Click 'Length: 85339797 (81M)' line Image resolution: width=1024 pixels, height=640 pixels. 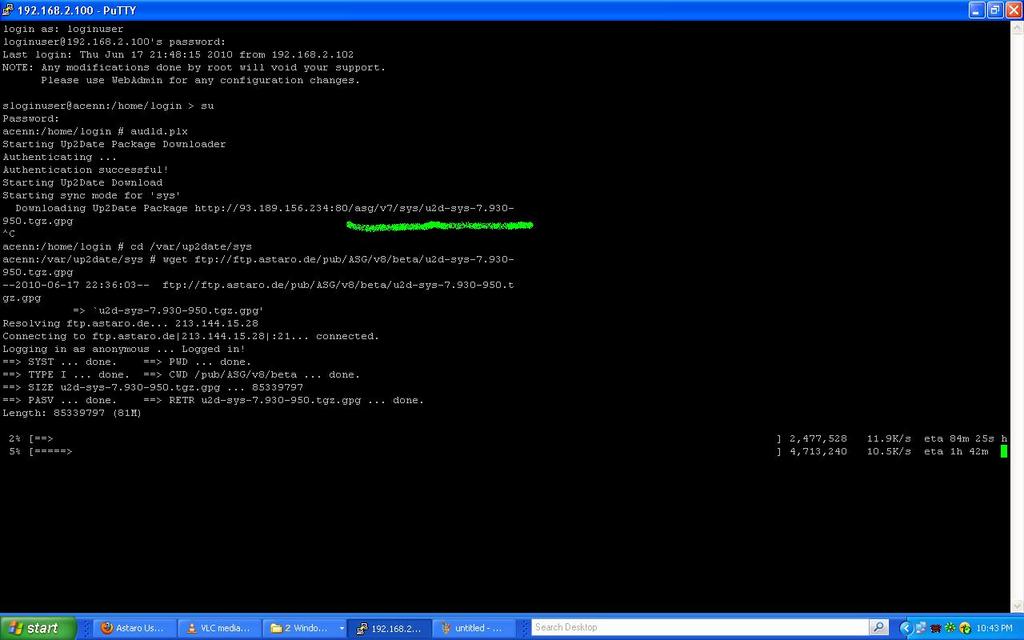click(x=72, y=413)
